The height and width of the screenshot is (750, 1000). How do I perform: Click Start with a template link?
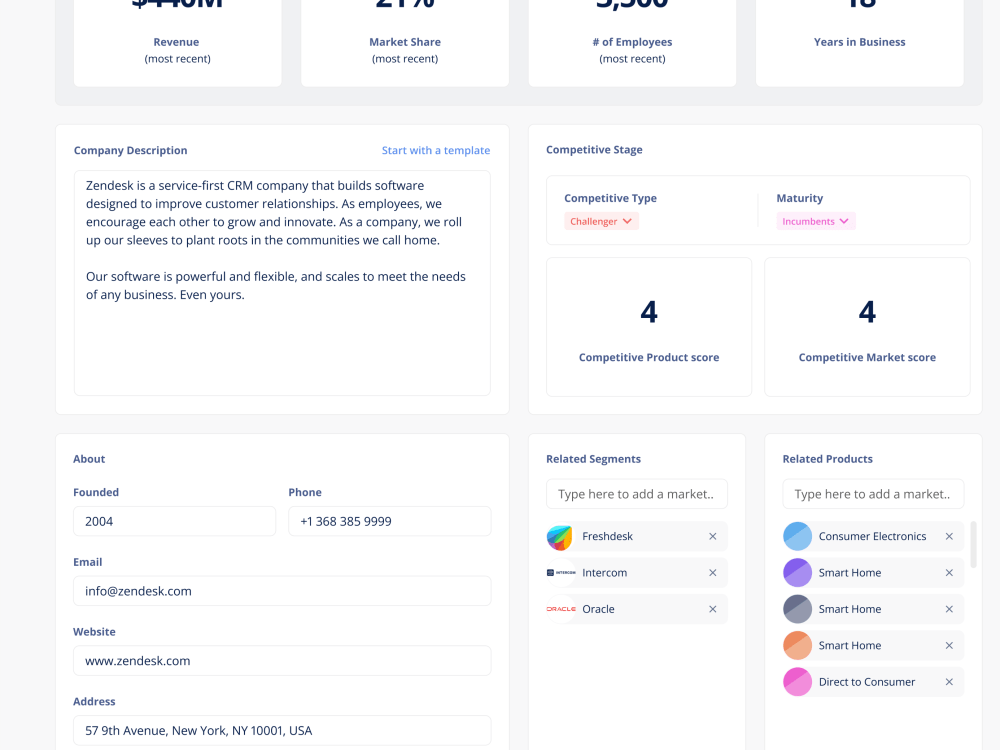click(x=436, y=151)
